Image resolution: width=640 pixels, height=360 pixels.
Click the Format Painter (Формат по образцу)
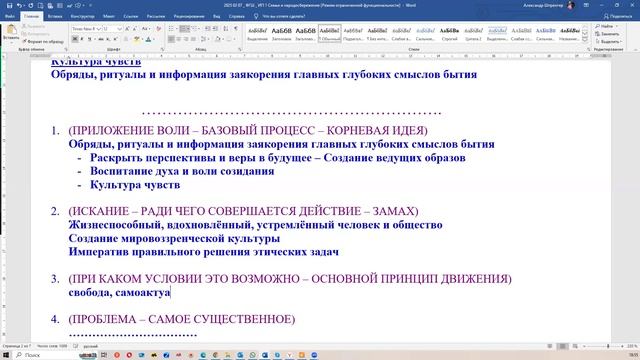43,41
